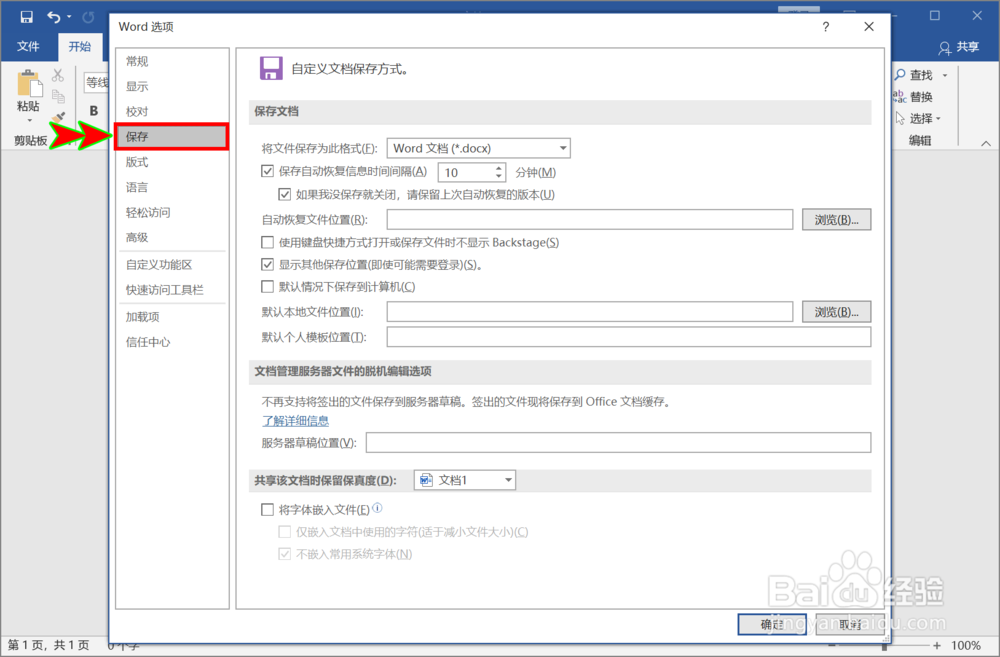The height and width of the screenshot is (657, 1000).
Task: Select the Typography (版式) category
Action: pyautogui.click(x=172, y=162)
